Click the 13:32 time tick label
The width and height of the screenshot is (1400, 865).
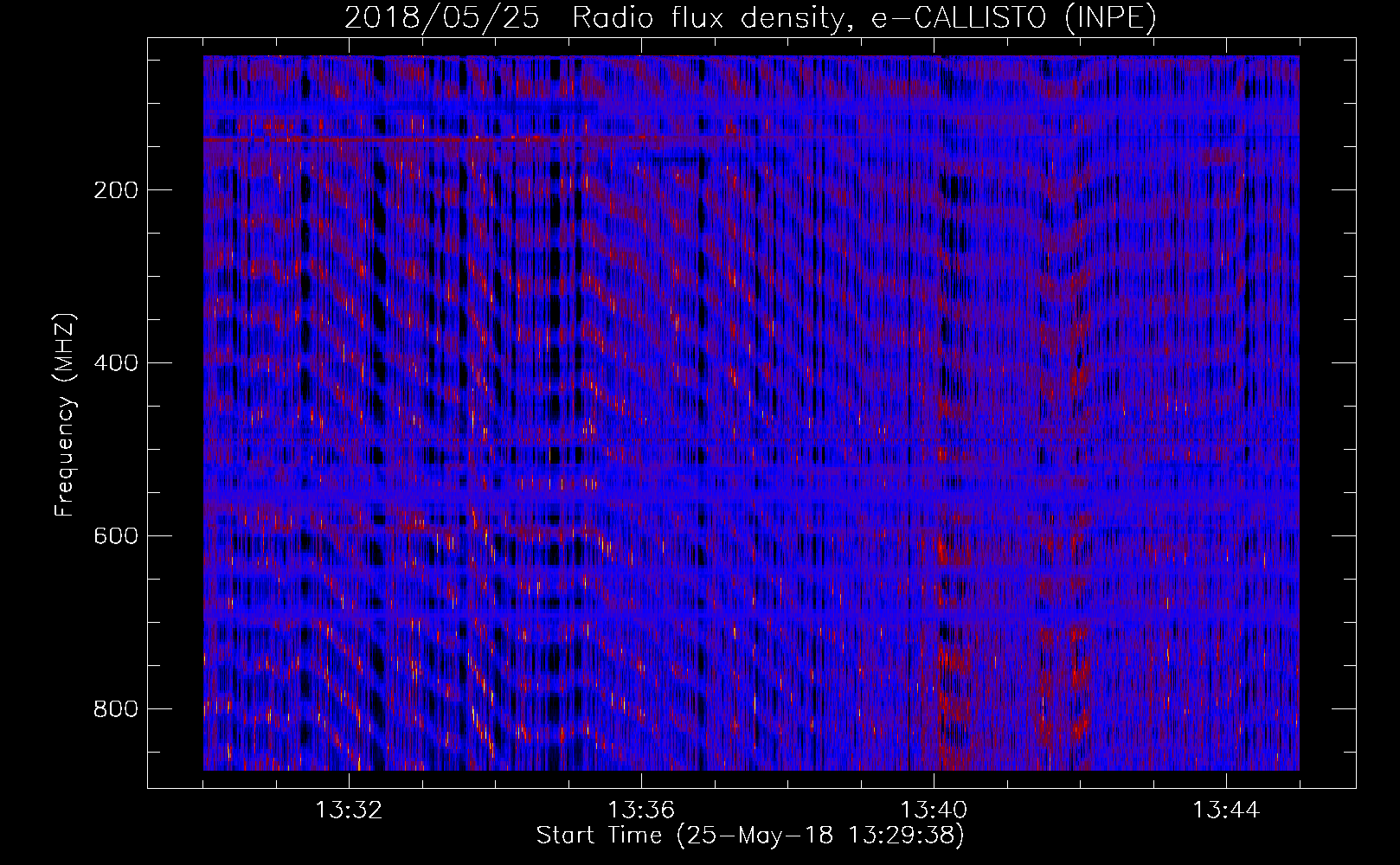349,811
